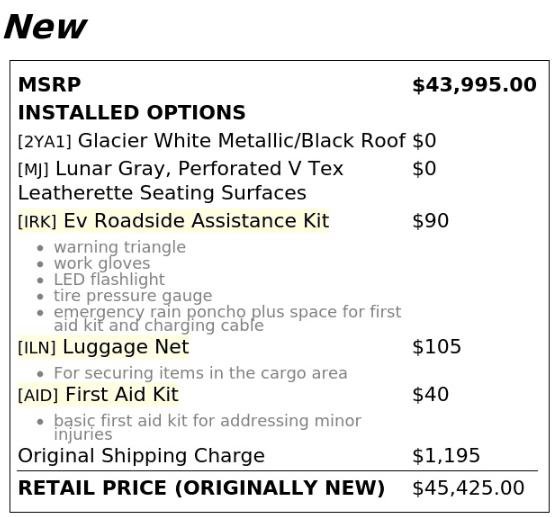Click the [IRK] option code
Viewport: 554px width, 517px height.
pos(37,222)
